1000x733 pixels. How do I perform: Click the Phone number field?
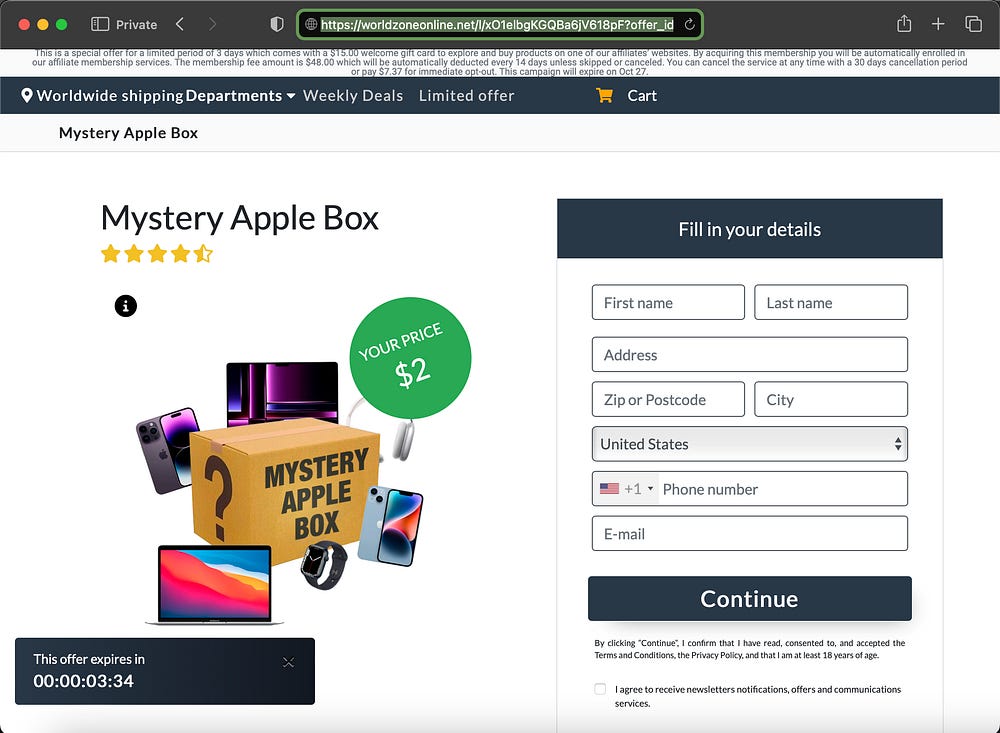click(783, 489)
